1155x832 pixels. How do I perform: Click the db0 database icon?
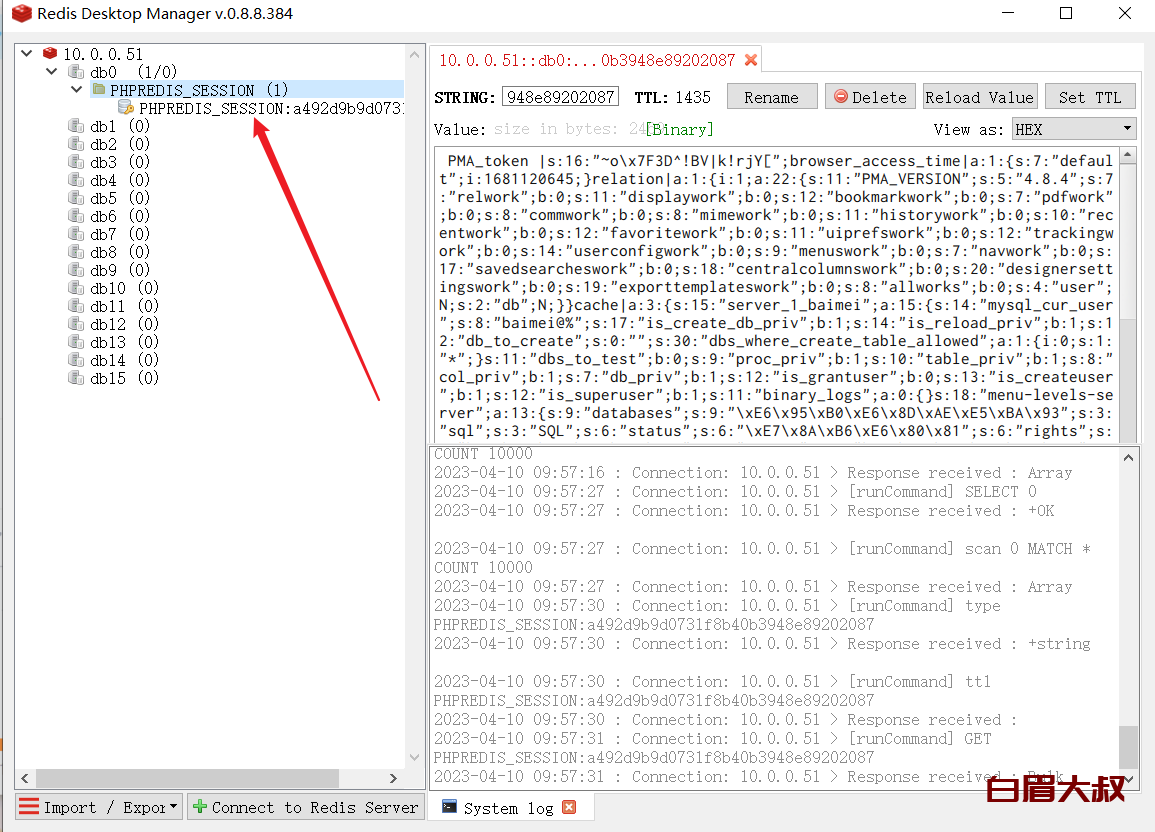pos(76,71)
